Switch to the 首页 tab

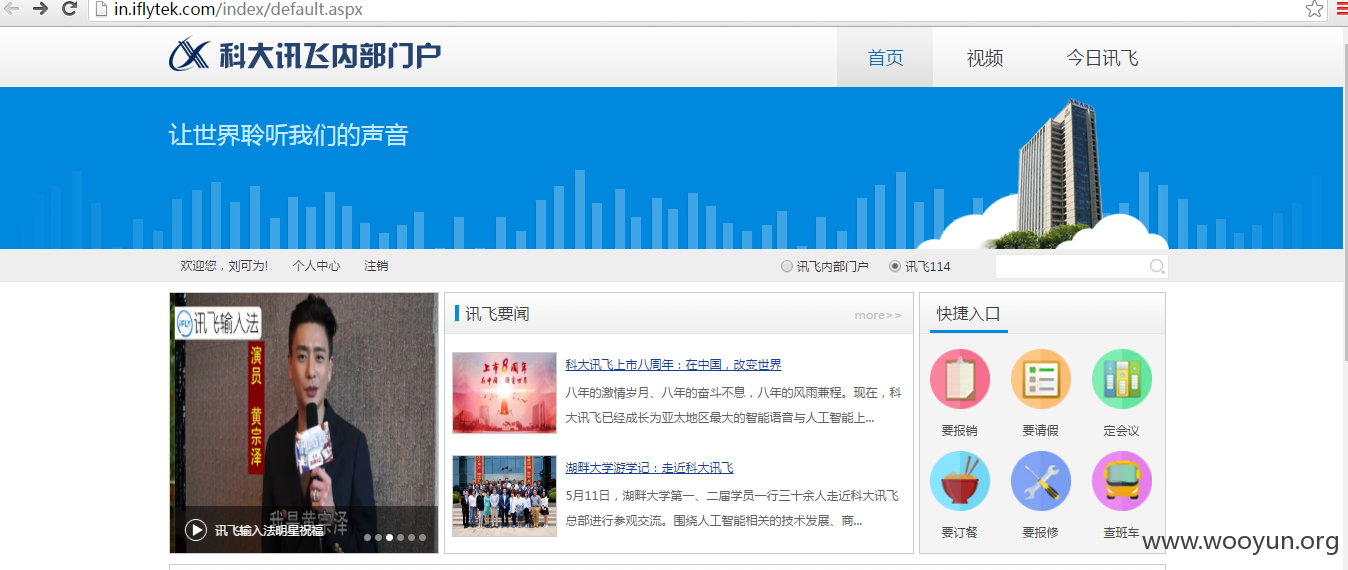(x=885, y=58)
